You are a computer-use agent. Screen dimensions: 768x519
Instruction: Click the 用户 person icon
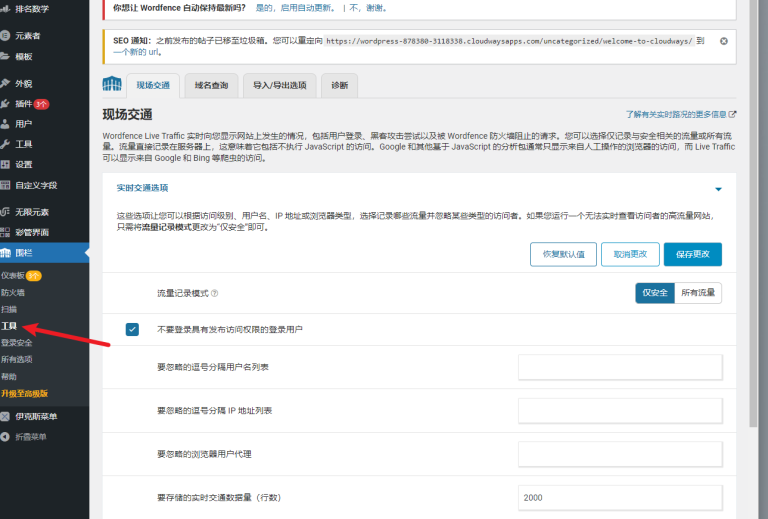pos(5,124)
